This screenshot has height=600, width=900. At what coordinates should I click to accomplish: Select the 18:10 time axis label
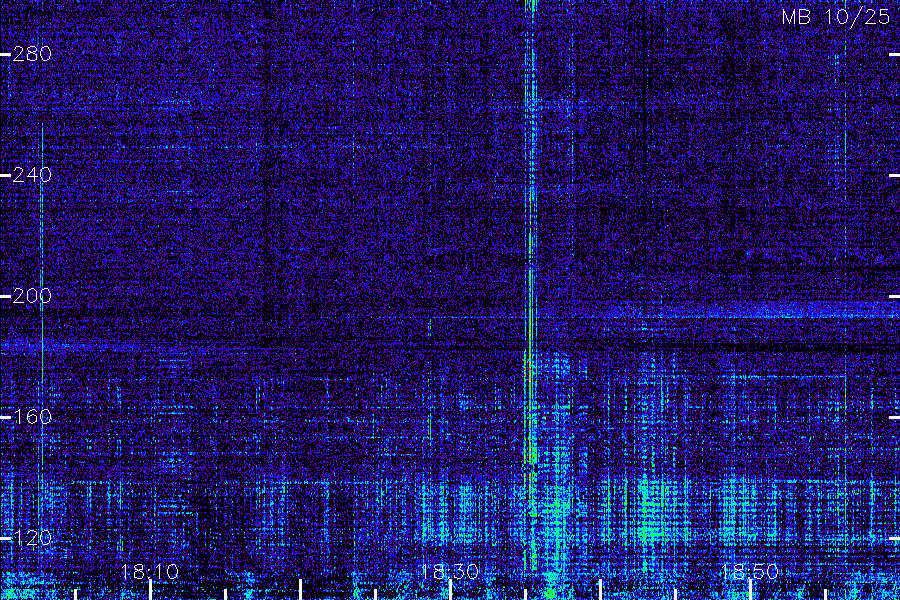tap(150, 571)
